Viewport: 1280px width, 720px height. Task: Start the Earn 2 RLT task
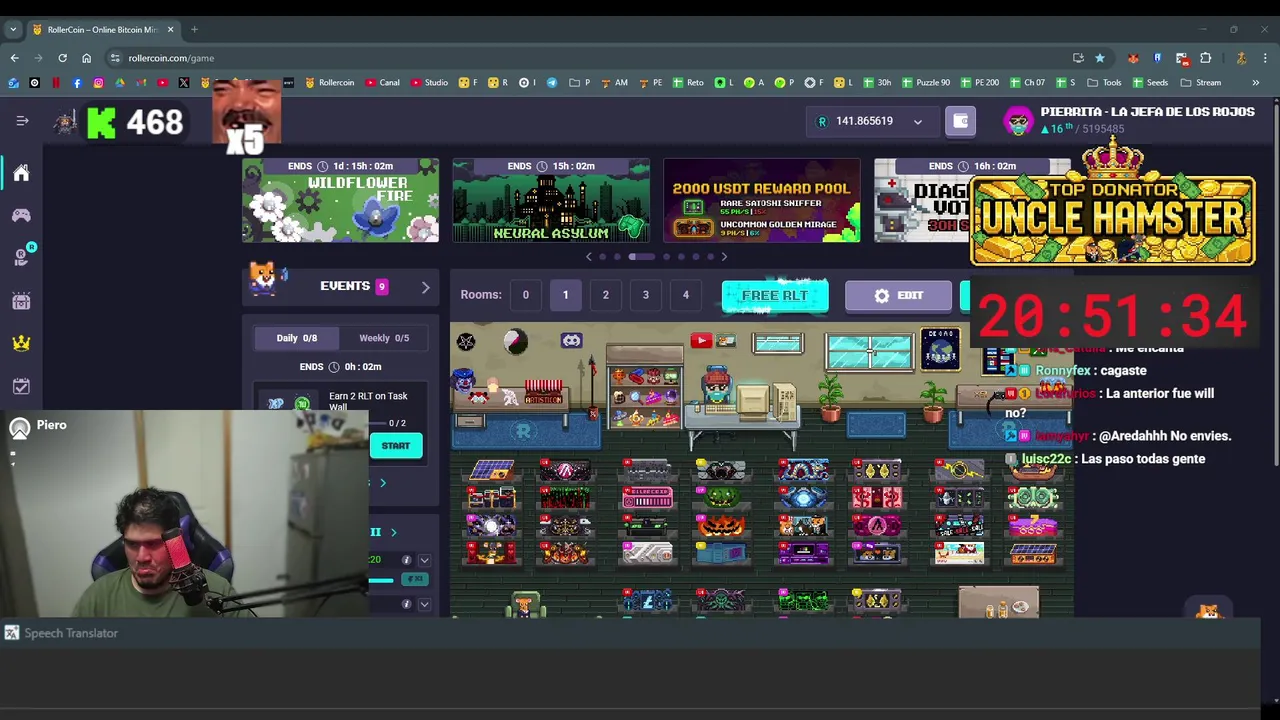(x=395, y=446)
